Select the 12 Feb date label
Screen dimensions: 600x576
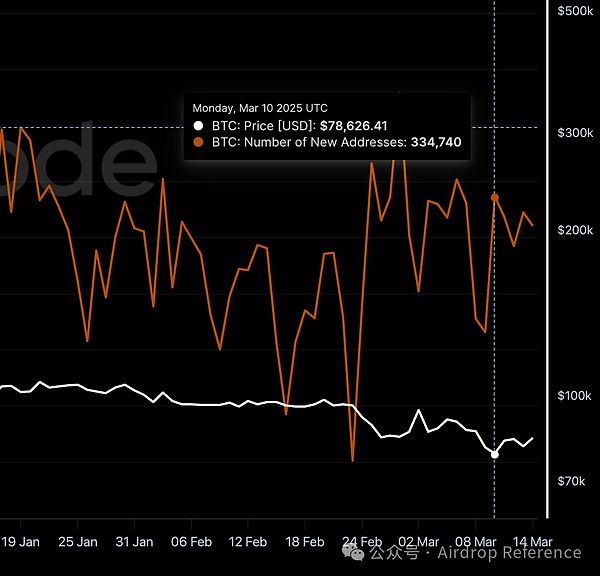click(248, 542)
